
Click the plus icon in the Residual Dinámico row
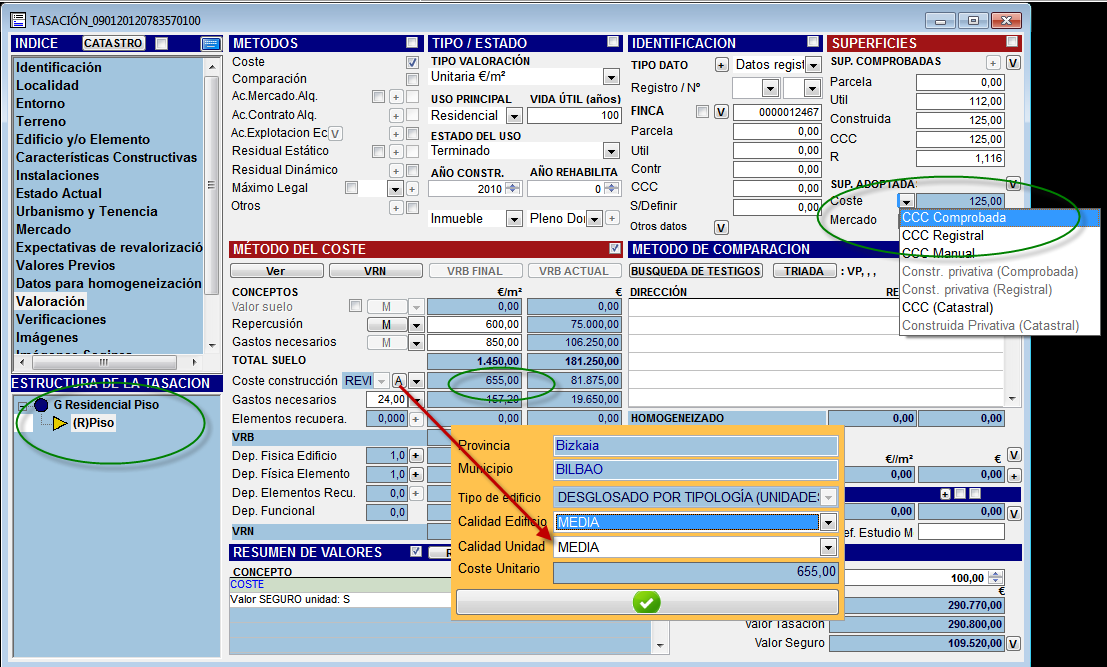396,171
